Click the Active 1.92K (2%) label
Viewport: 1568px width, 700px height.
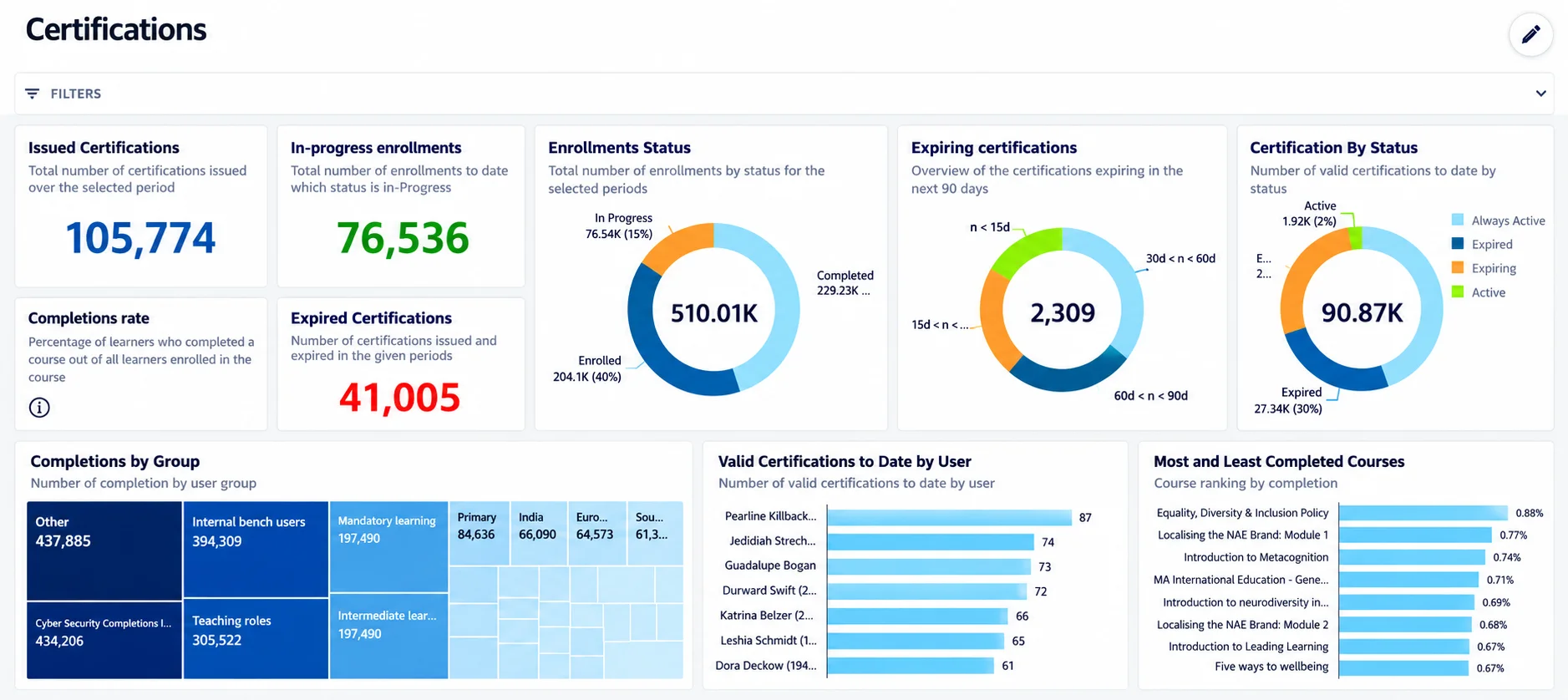tap(1309, 214)
